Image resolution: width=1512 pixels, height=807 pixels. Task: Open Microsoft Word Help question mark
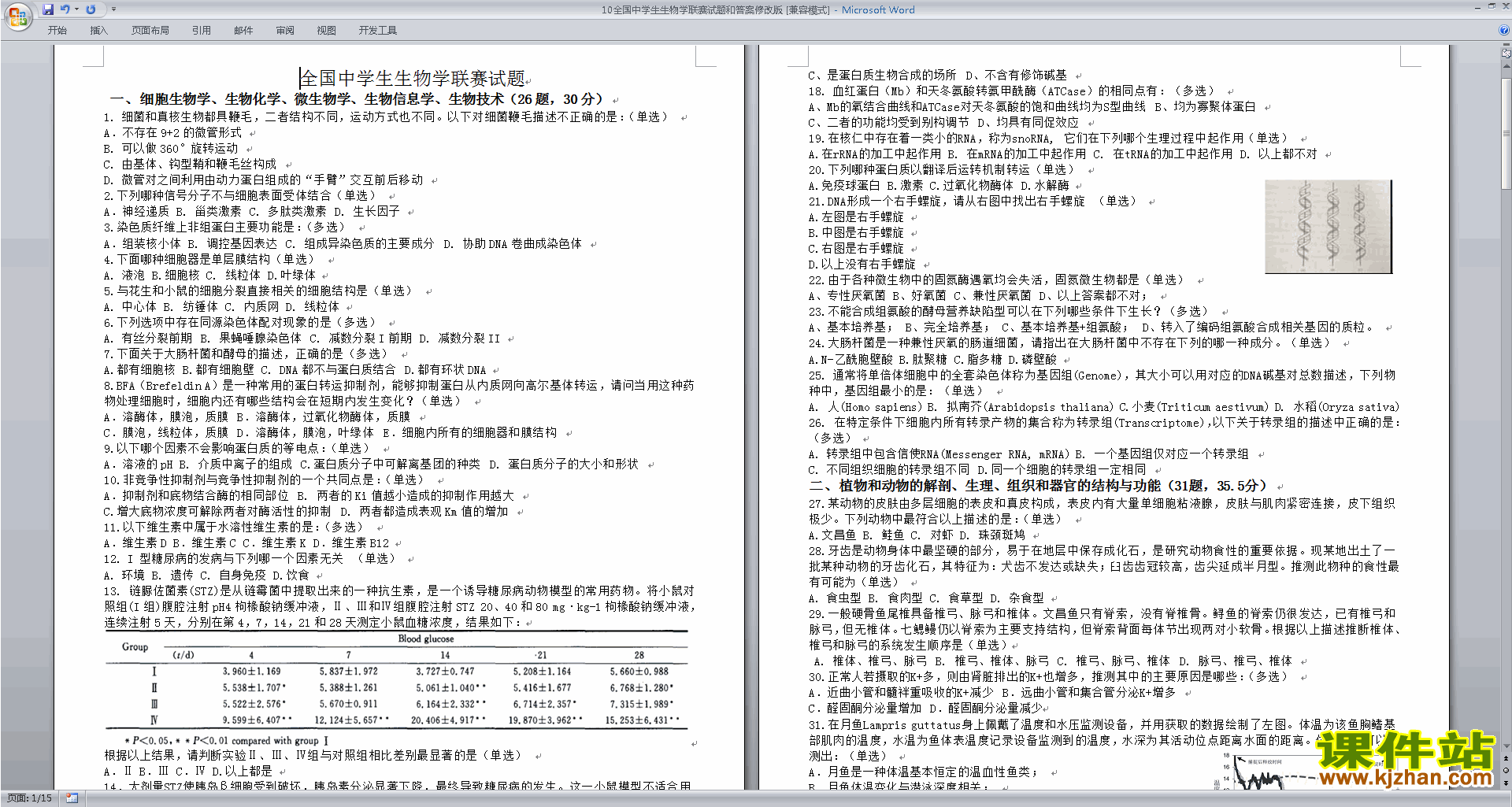click(x=1504, y=31)
